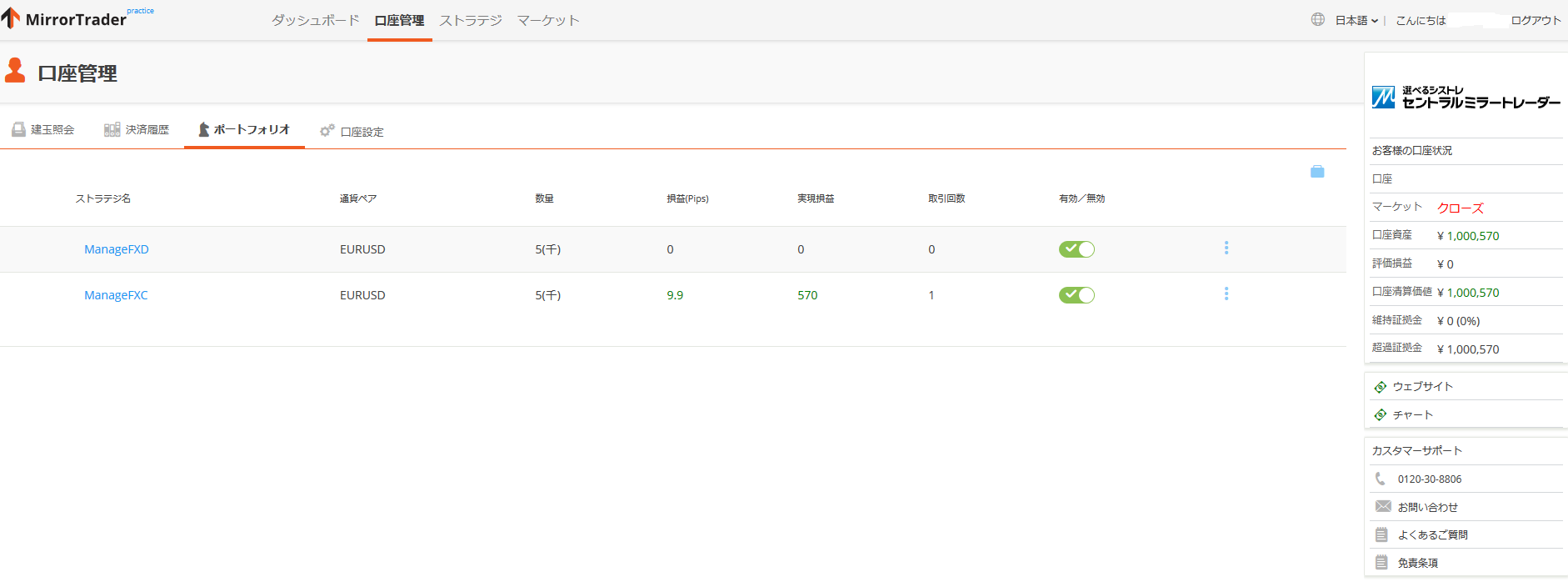Click the green icon next to チャート
Viewport: 1568px width, 582px height.
click(1381, 414)
